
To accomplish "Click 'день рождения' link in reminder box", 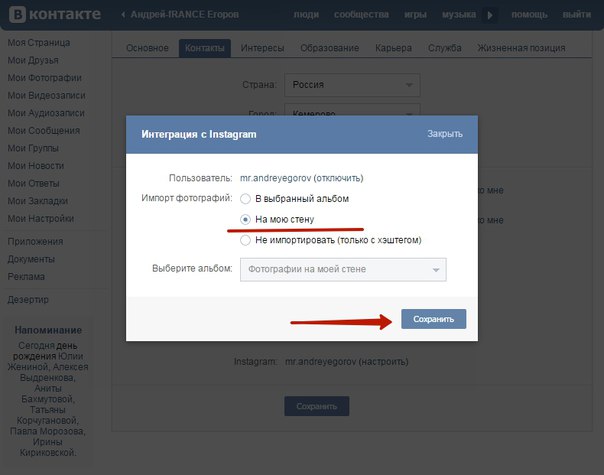I will [45, 351].
